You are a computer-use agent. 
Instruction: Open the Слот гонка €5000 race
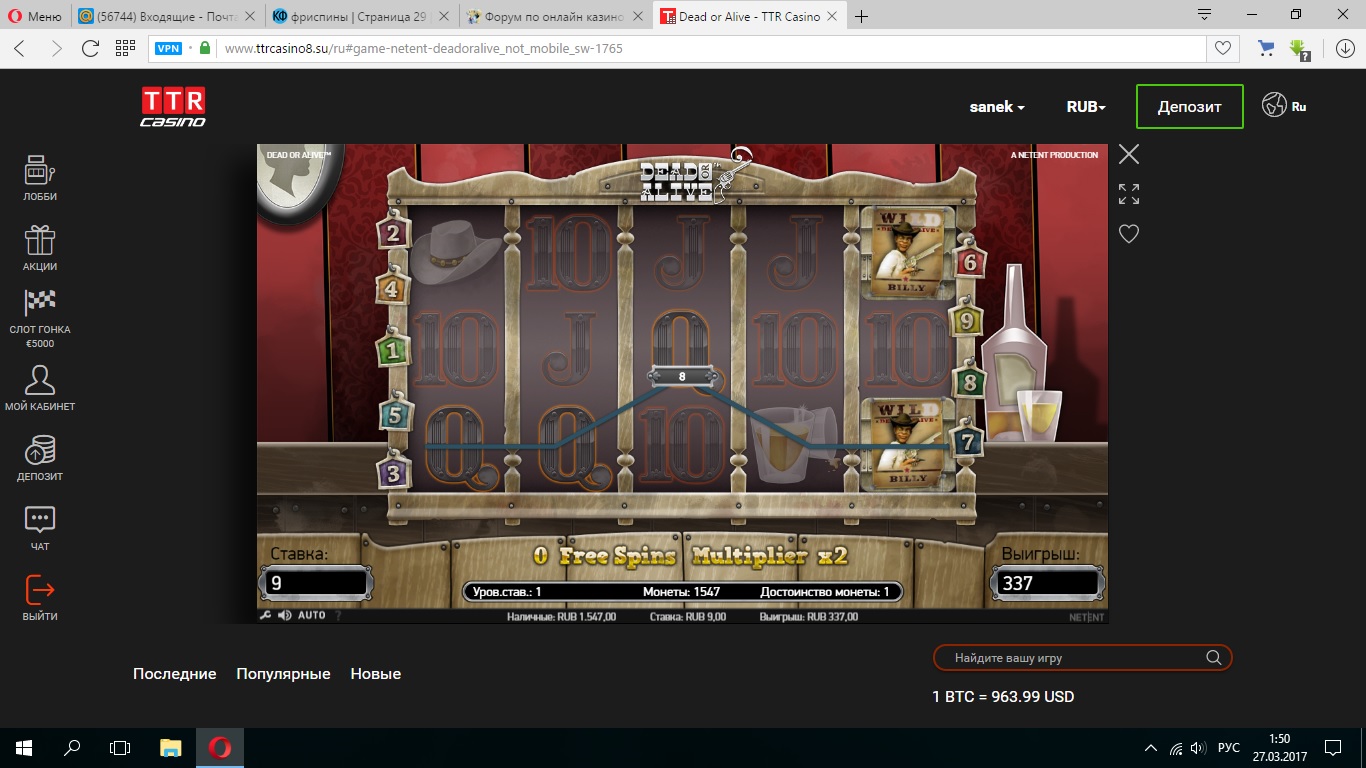coord(40,319)
